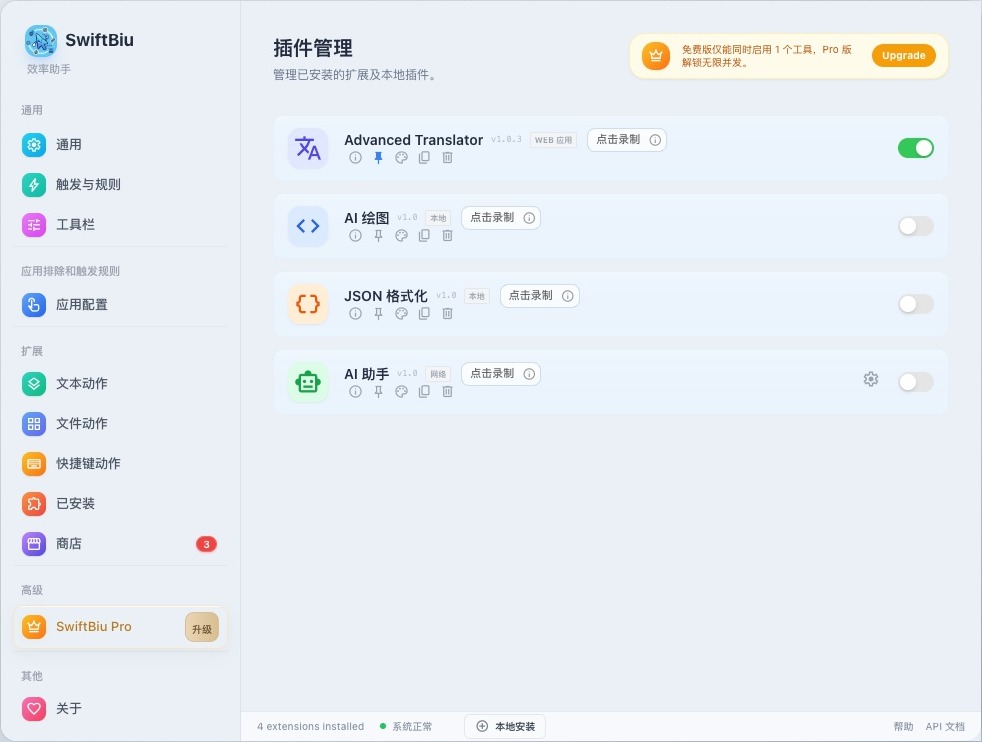982x742 pixels.
Task: Enable the AI 助手 toggle
Action: (916, 382)
